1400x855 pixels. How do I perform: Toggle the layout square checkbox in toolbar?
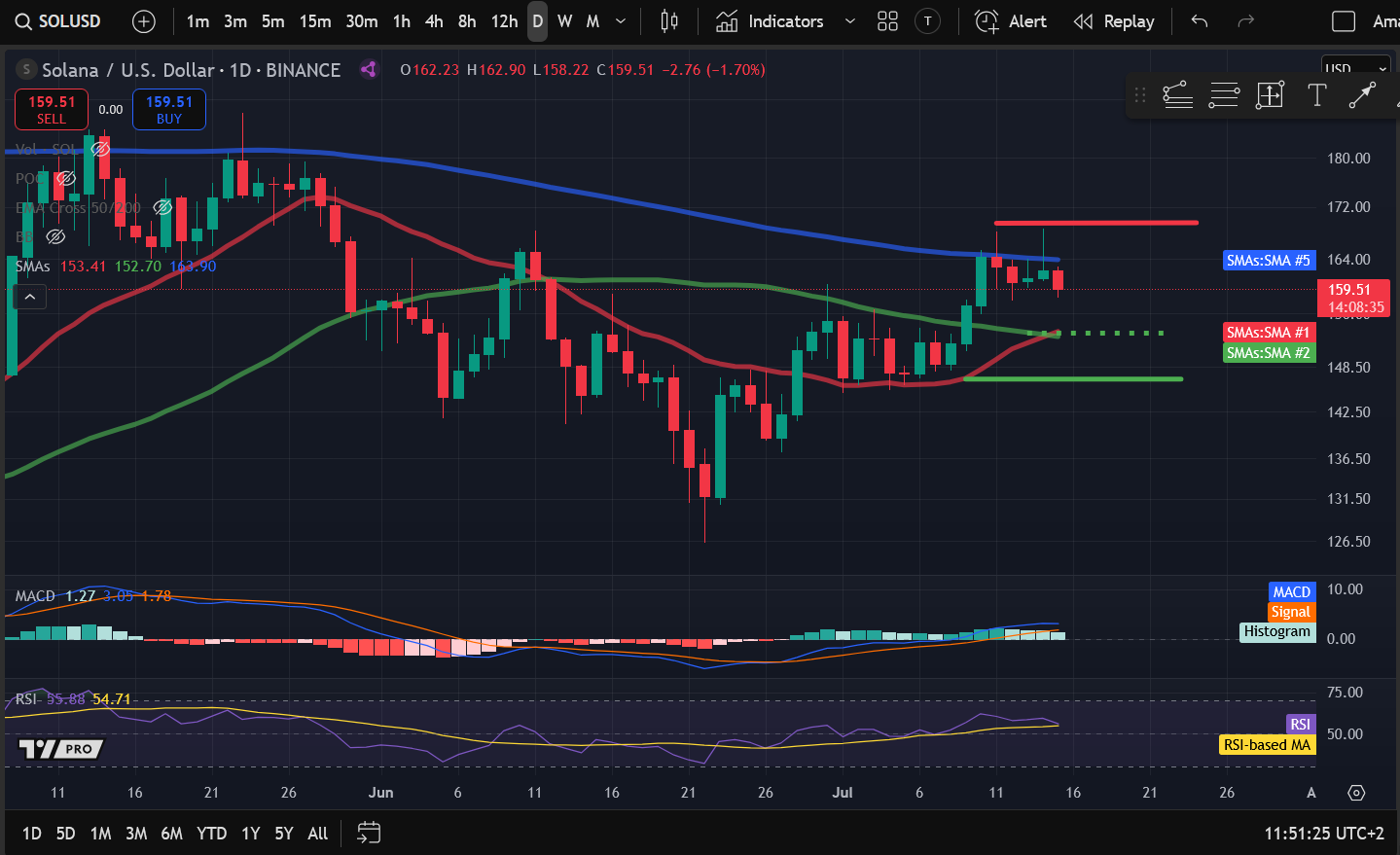(1344, 21)
